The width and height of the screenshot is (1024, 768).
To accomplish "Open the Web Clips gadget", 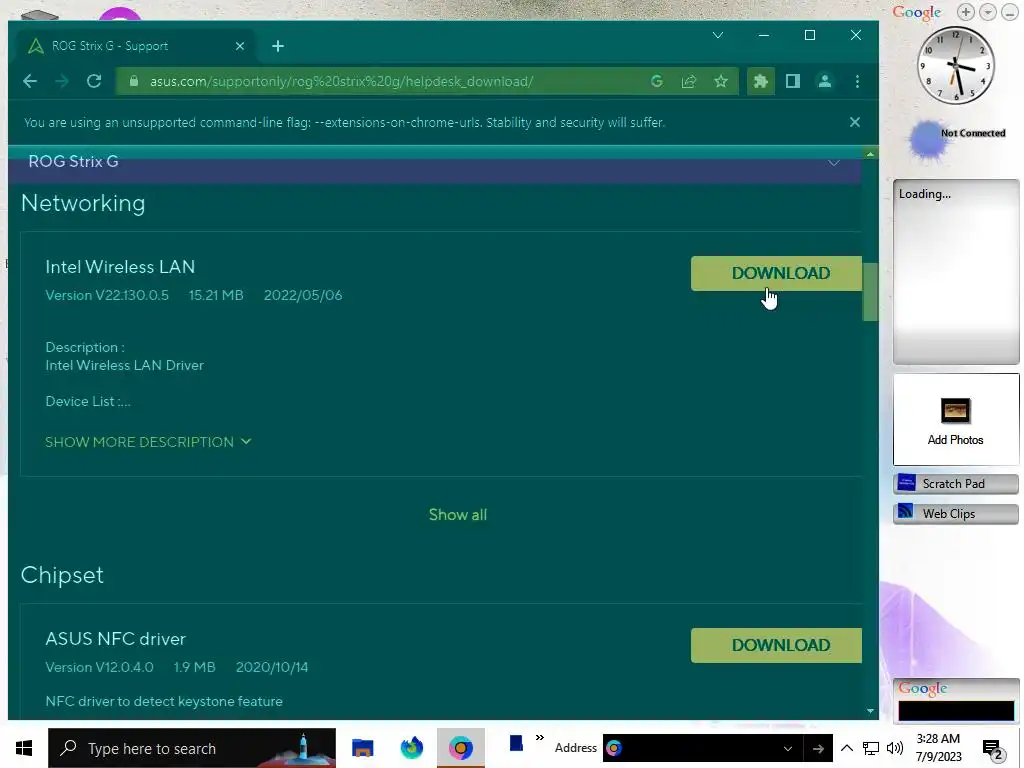I will point(955,514).
